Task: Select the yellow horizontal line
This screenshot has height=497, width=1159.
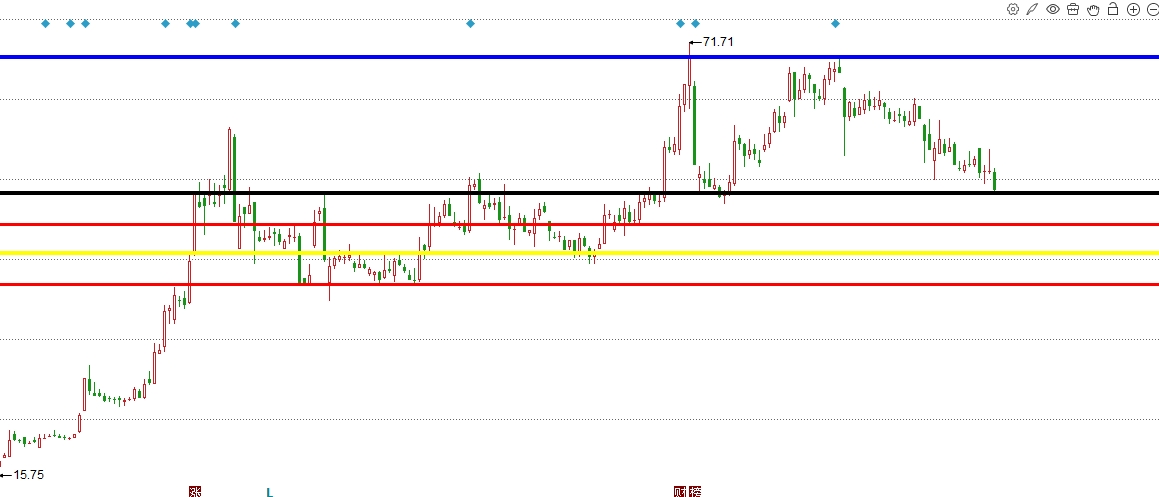Action: tap(580, 253)
